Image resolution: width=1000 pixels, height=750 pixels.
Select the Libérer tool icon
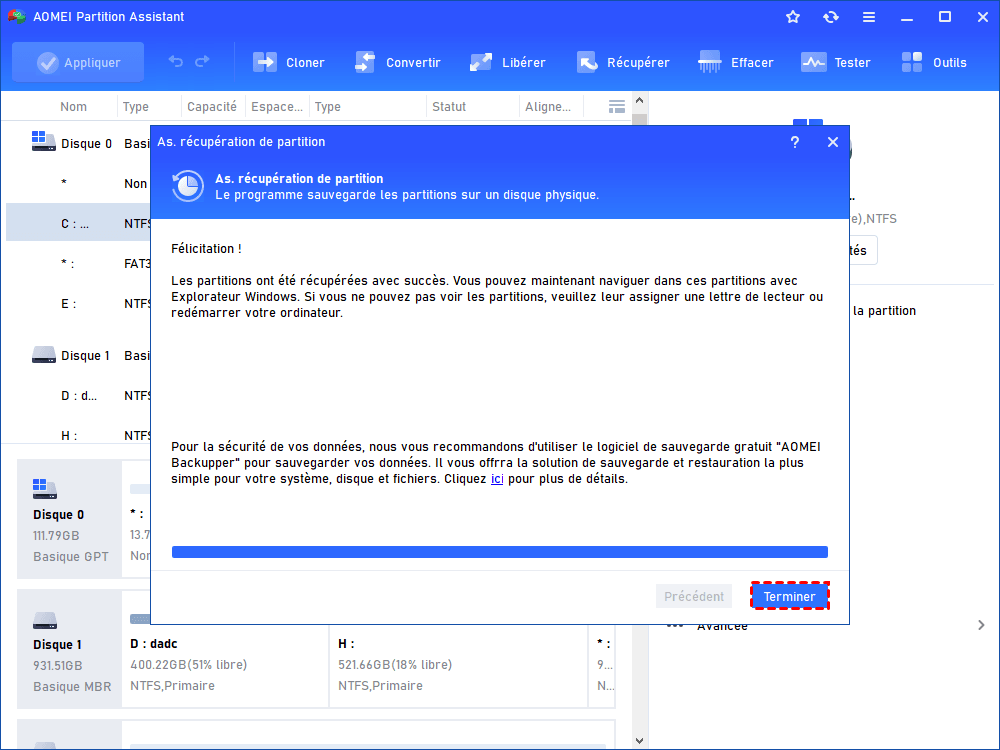(481, 62)
